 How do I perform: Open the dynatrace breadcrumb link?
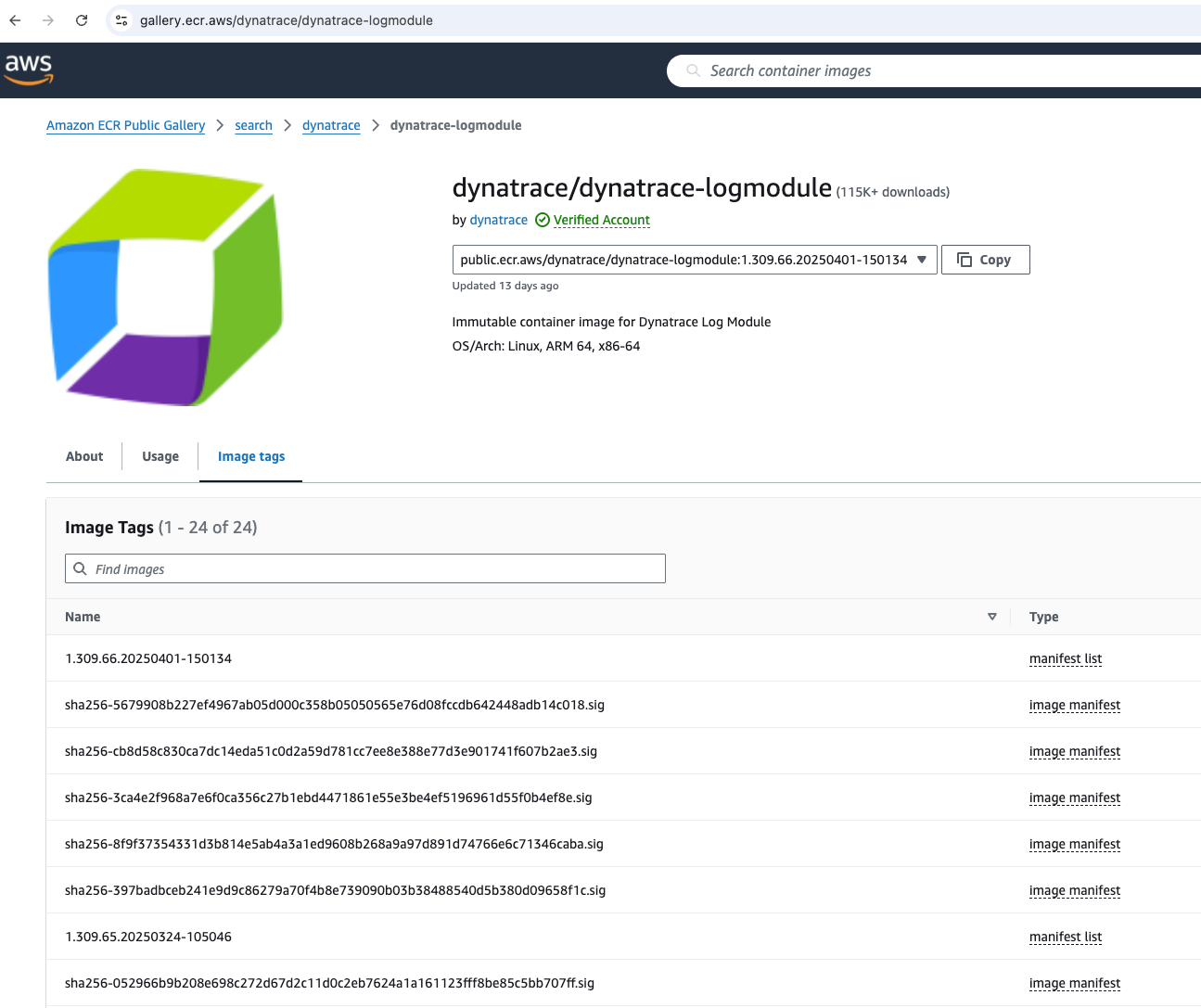coord(331,125)
